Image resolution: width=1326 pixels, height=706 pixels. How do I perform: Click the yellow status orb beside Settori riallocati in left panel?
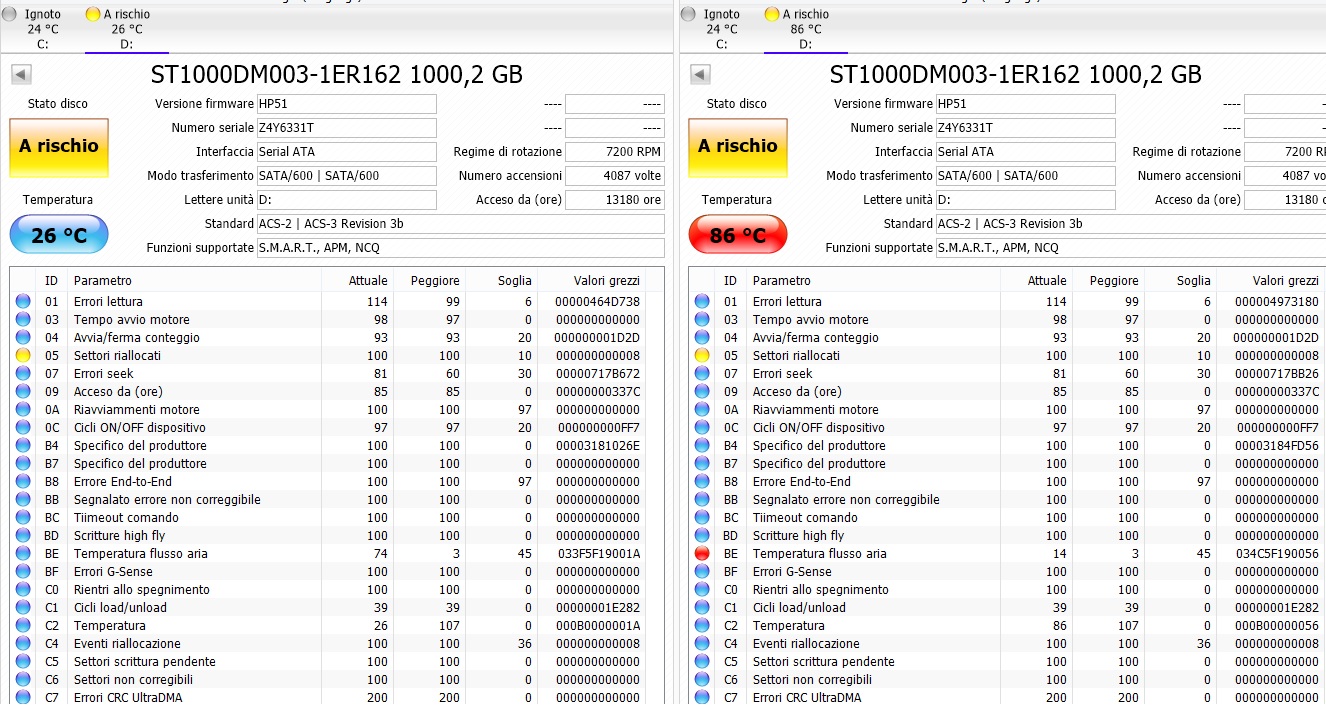click(23, 356)
